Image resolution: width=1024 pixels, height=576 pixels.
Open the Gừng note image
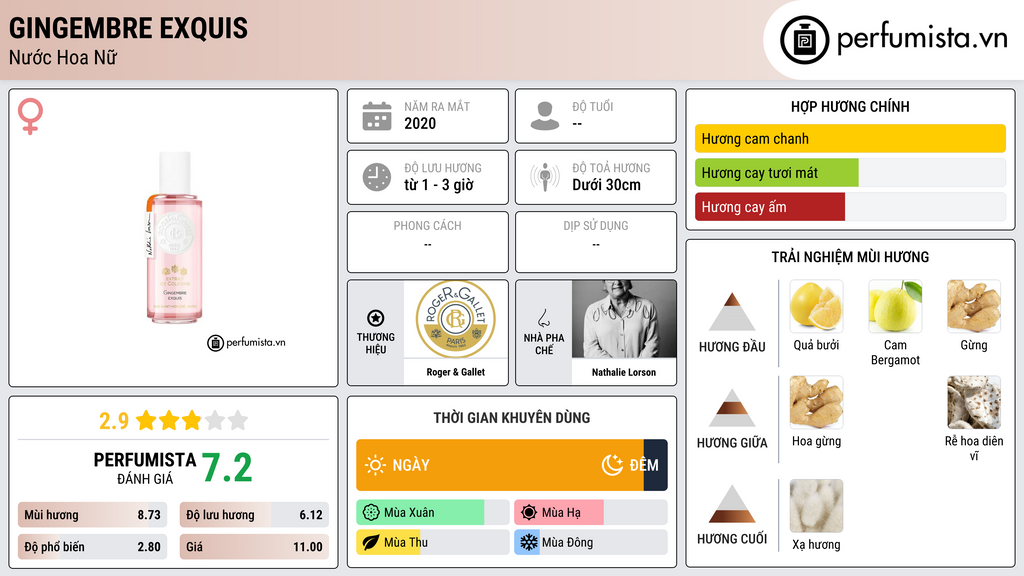point(974,306)
